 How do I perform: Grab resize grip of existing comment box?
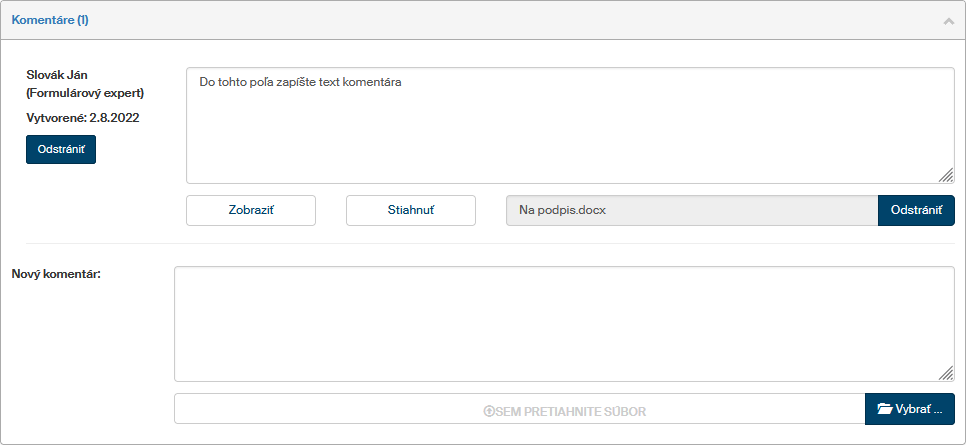pyautogui.click(x=946, y=175)
